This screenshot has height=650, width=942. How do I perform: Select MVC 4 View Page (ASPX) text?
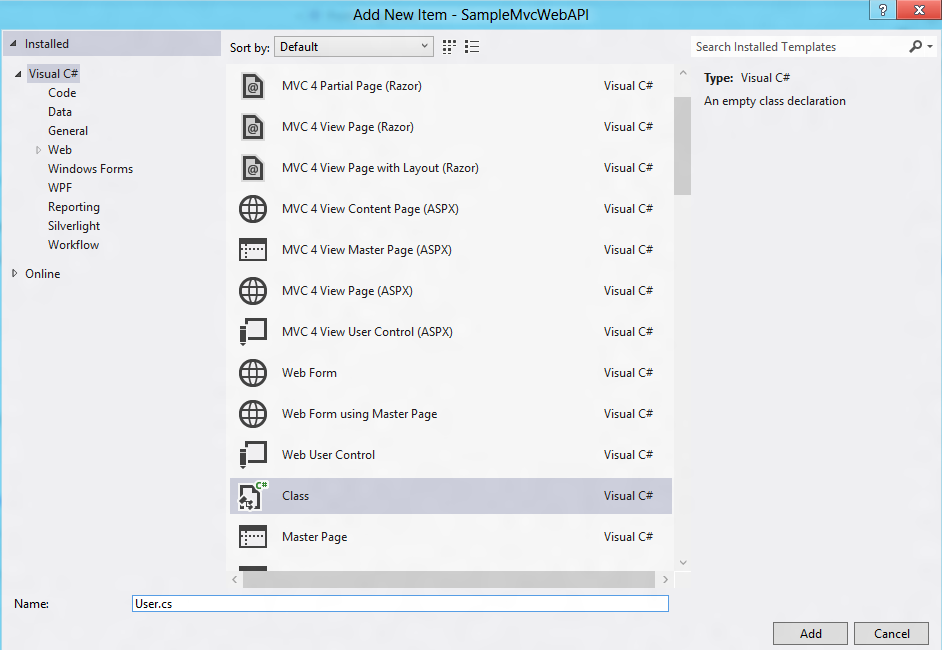click(347, 291)
